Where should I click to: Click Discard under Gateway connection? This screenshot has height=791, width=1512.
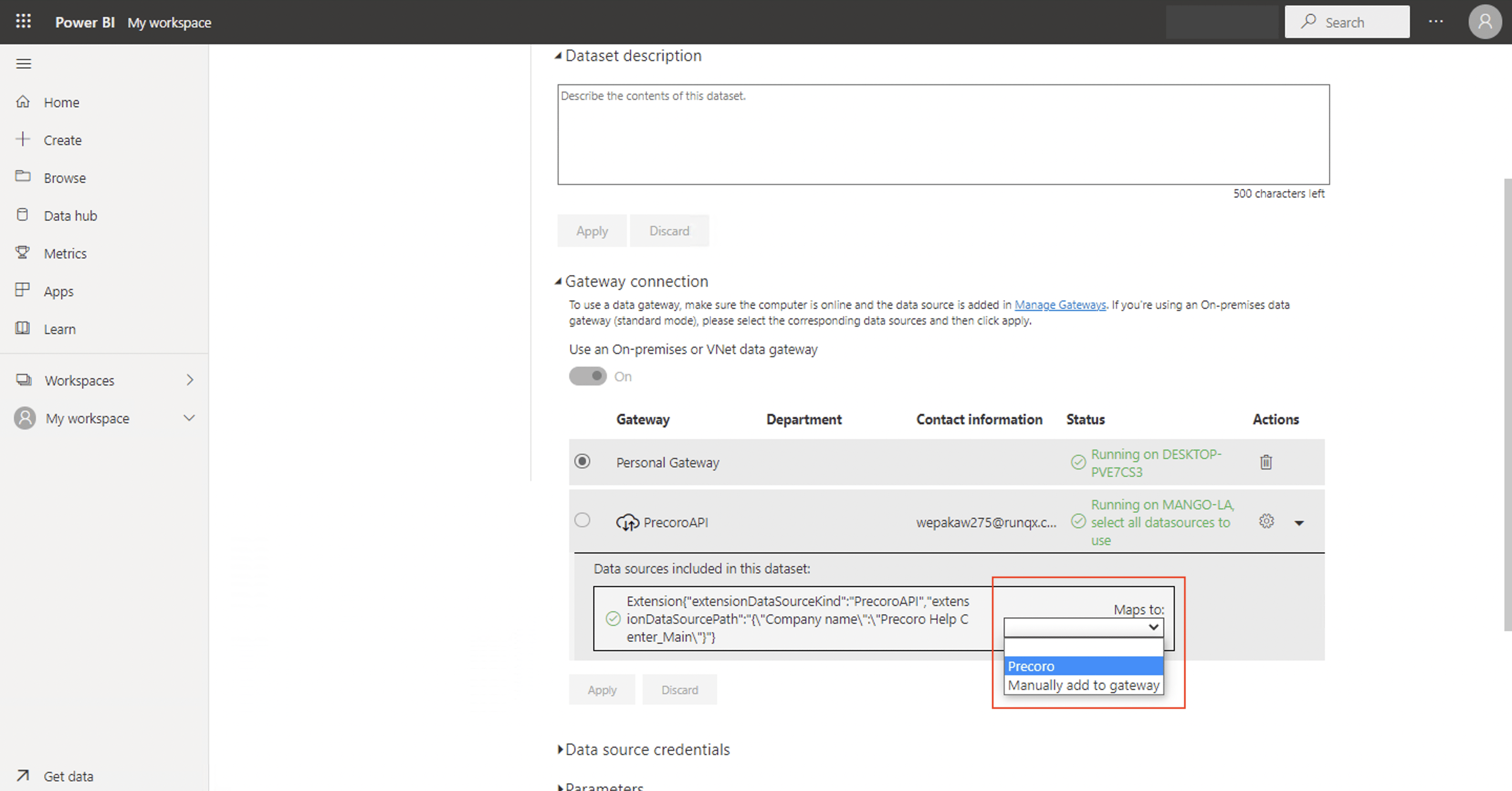pos(680,690)
